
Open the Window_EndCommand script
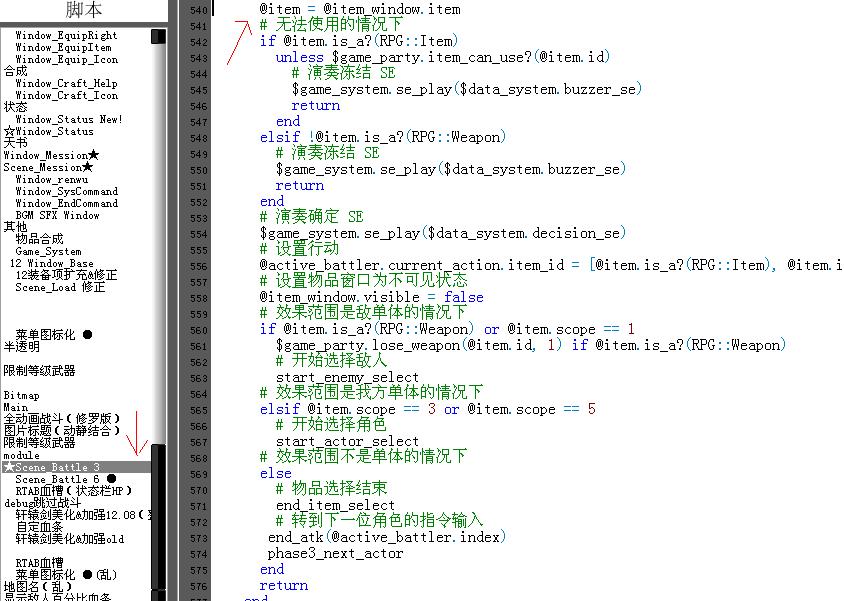pos(66,203)
